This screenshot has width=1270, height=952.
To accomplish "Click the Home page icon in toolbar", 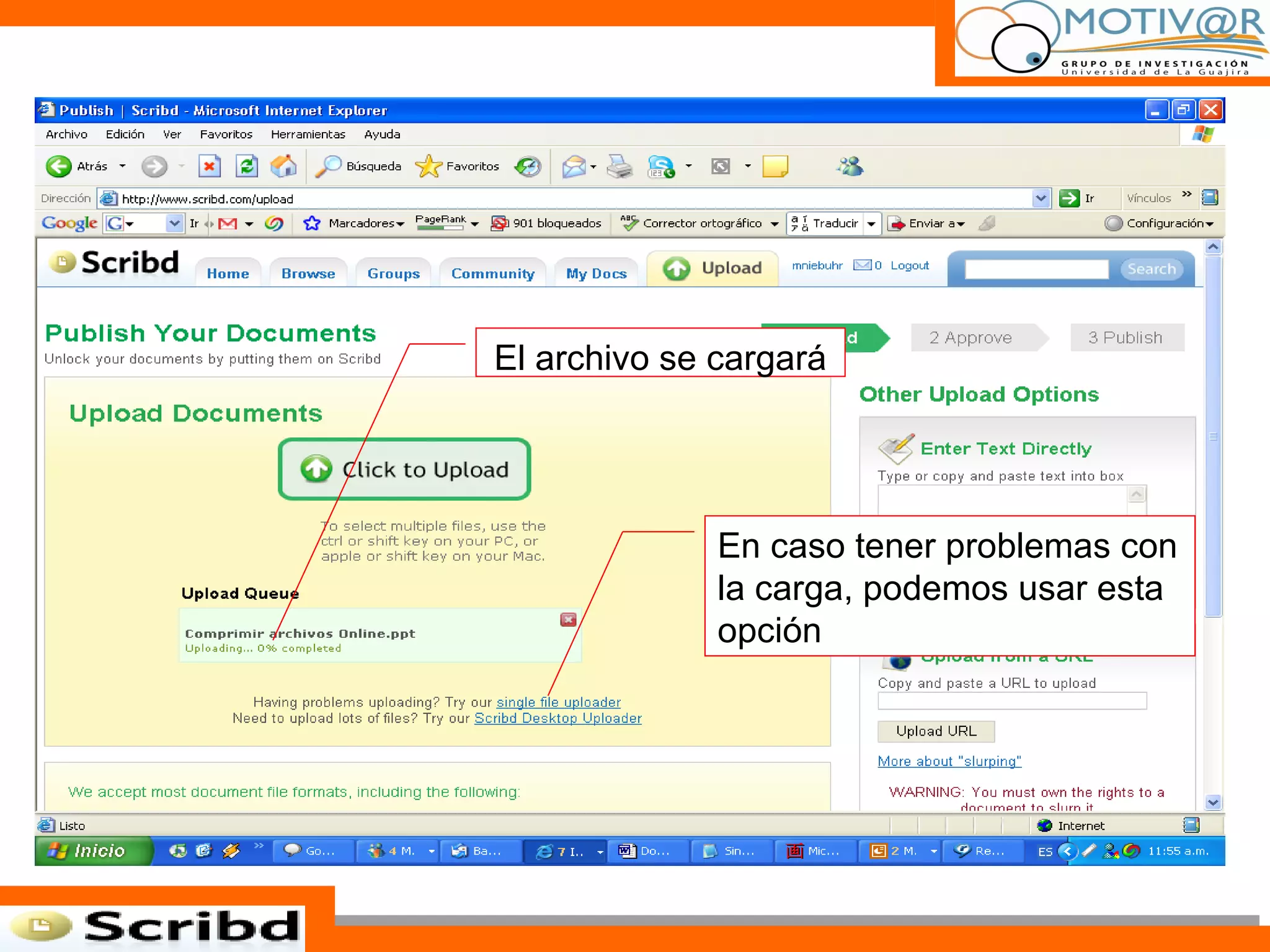I will pos(283,166).
